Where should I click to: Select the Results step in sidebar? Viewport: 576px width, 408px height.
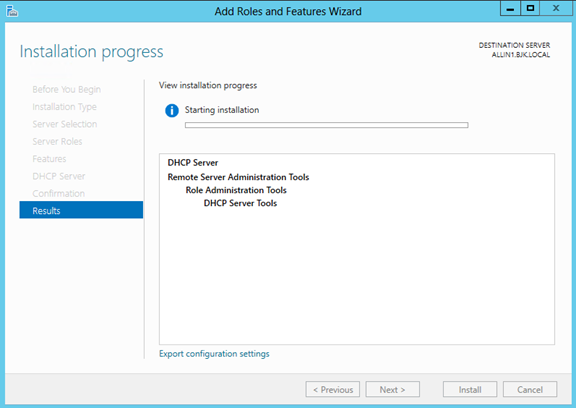[x=81, y=210]
